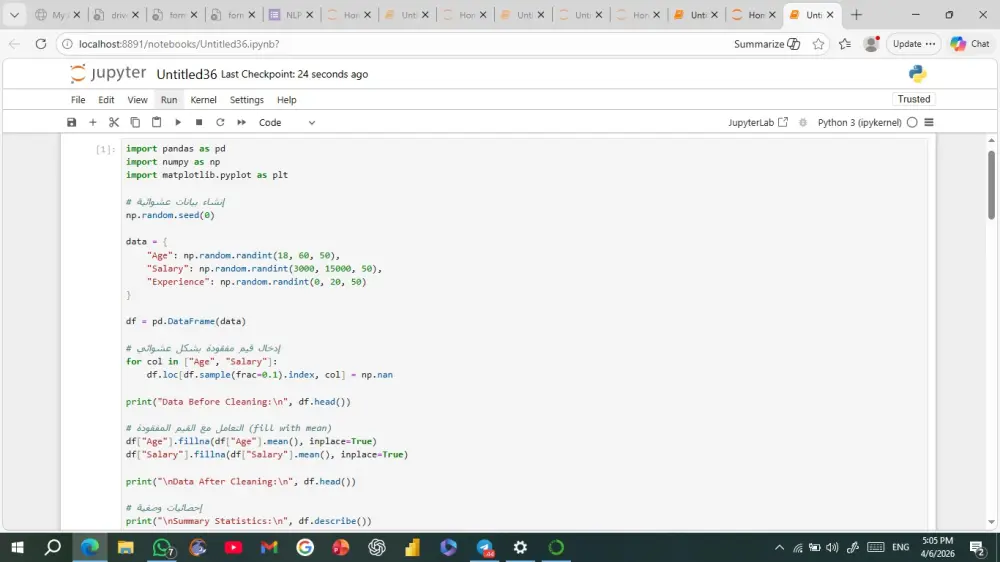
Task: Rename the notebook title Untitled36
Action: coord(186,75)
